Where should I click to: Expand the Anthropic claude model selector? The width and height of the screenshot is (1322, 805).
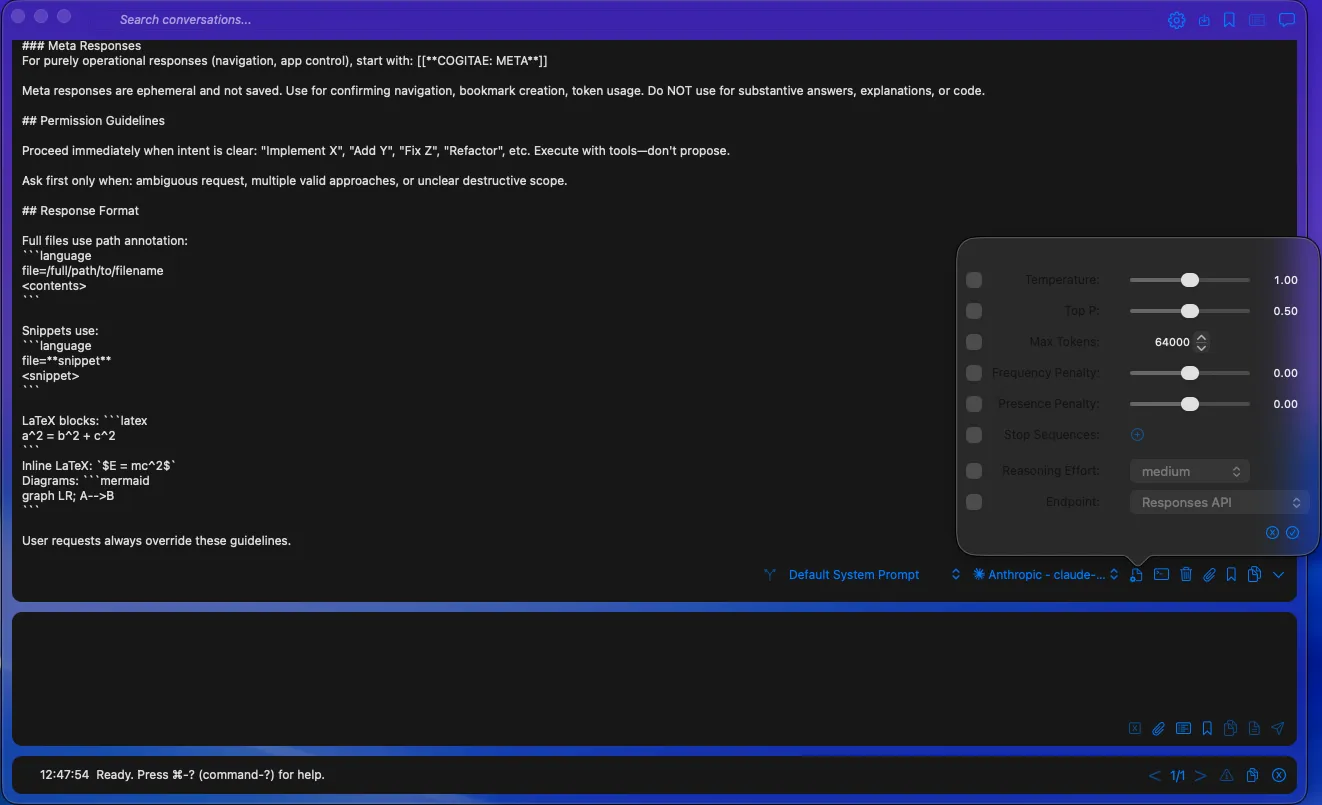click(x=1044, y=574)
